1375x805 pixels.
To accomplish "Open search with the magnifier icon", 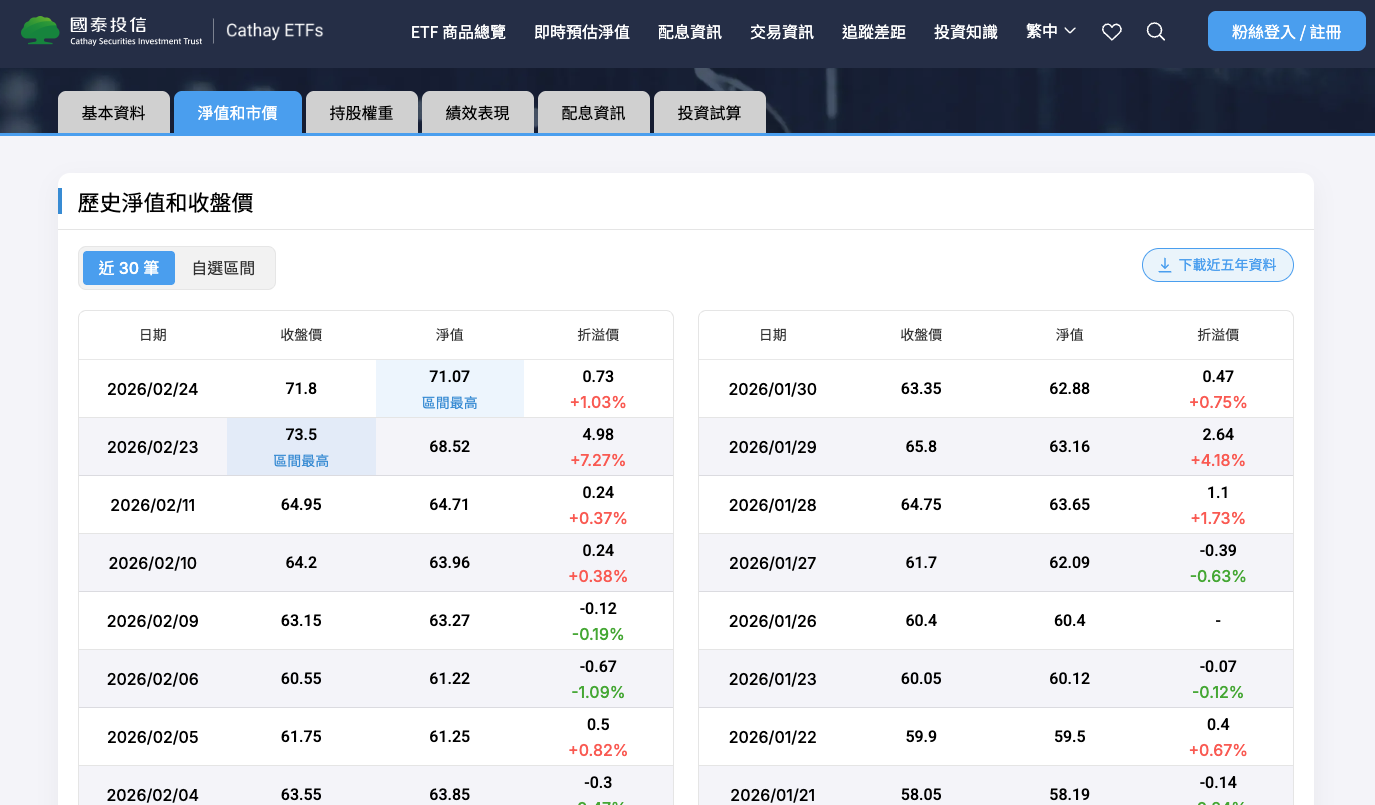I will coord(1155,32).
